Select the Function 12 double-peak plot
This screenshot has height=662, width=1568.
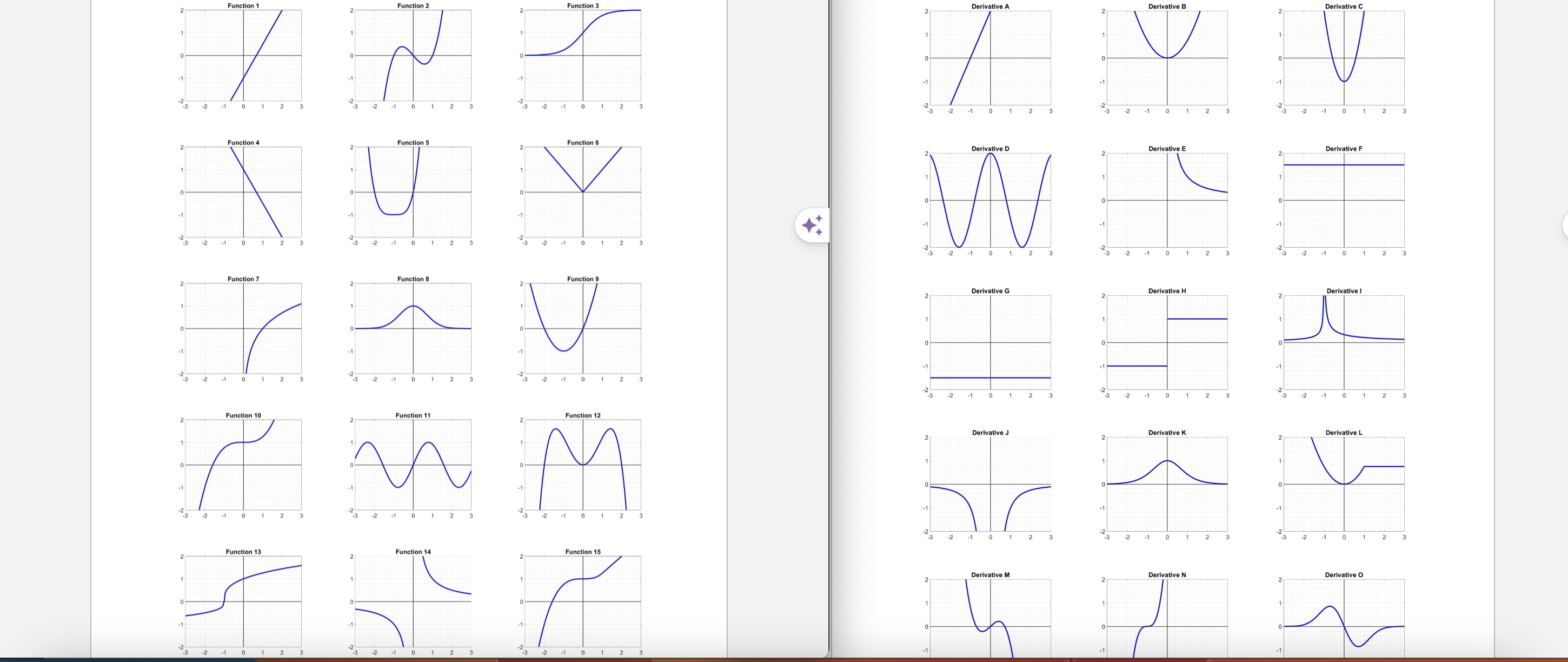(x=582, y=465)
